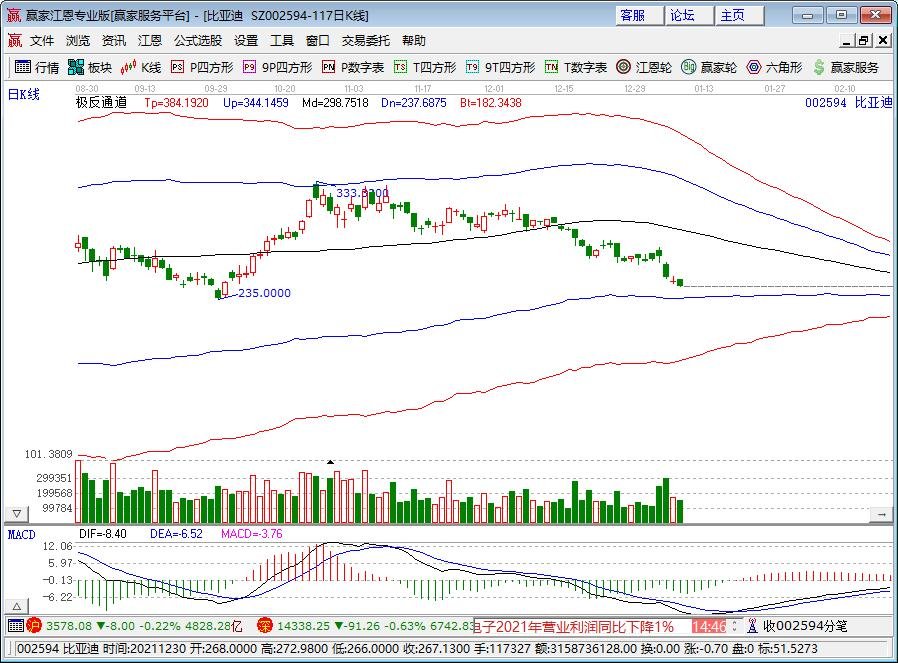Click the DIF=-8.40 value

(x=103, y=534)
